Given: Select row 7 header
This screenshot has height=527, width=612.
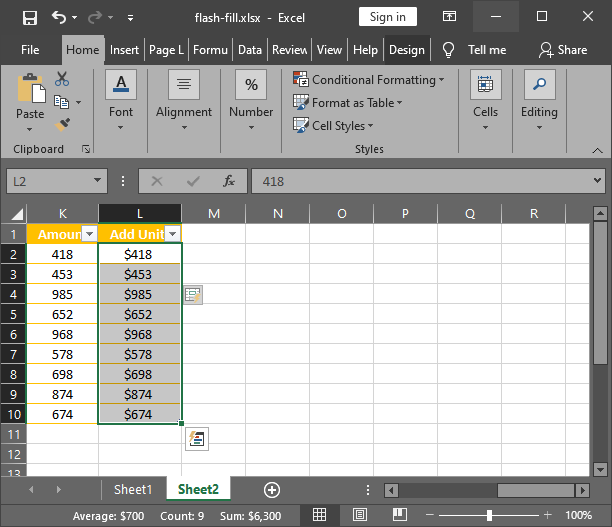Looking at the screenshot, I should coord(13,354).
